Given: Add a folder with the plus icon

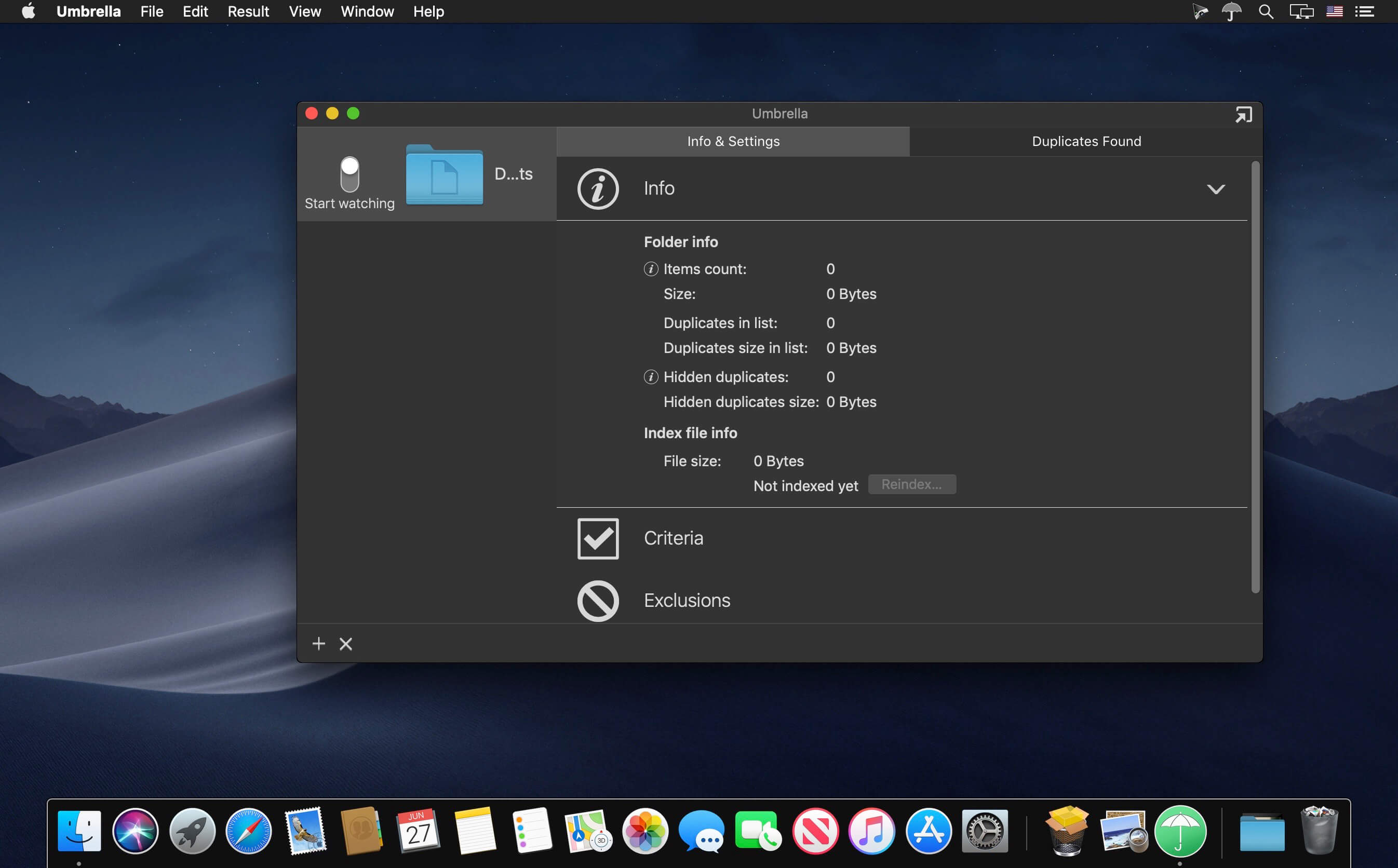Looking at the screenshot, I should [319, 644].
